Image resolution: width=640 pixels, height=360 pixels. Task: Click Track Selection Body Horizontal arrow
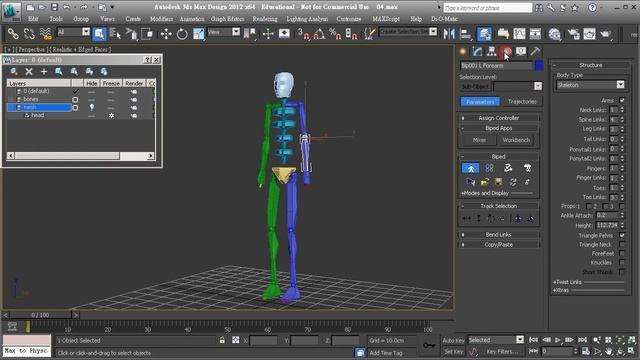pyautogui.click(x=467, y=219)
